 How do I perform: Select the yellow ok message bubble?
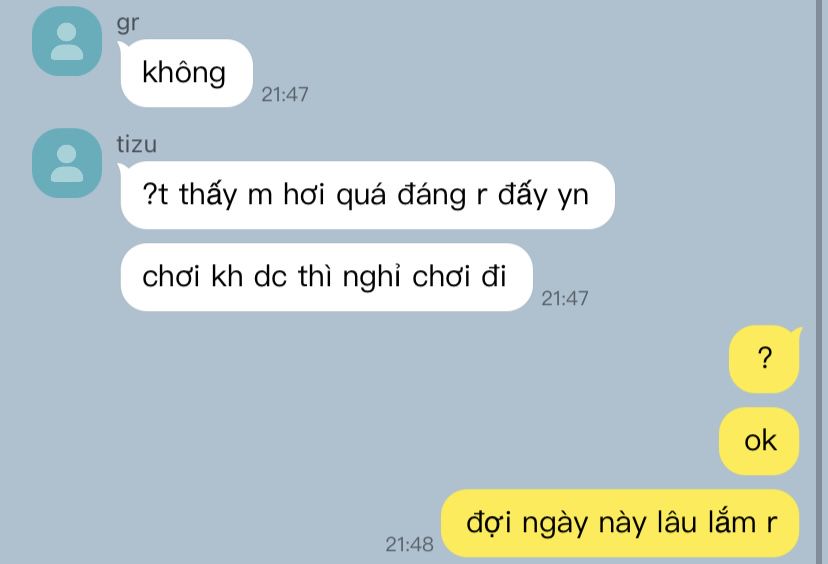(759, 441)
